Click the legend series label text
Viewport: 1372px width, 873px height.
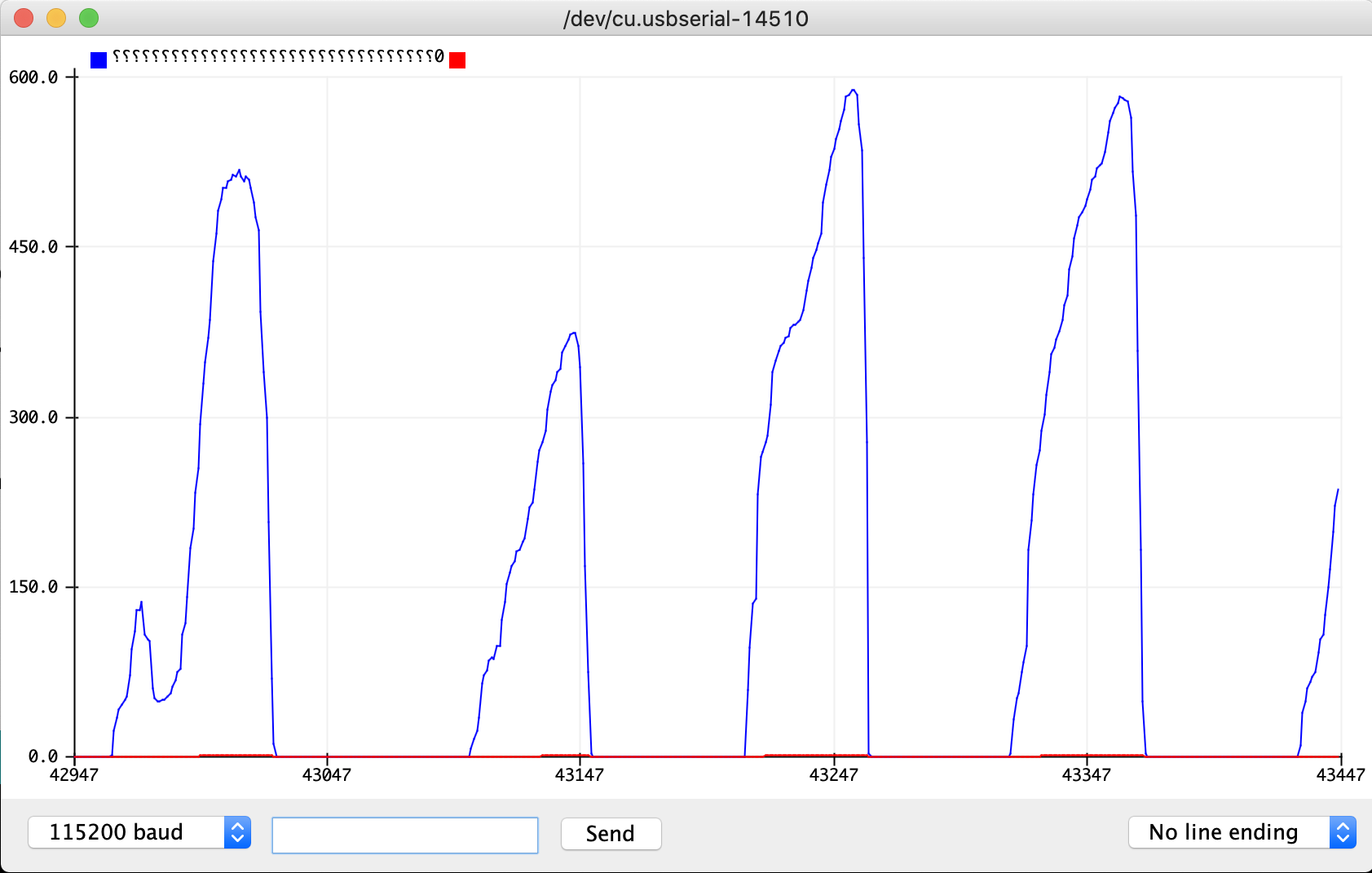[279, 56]
